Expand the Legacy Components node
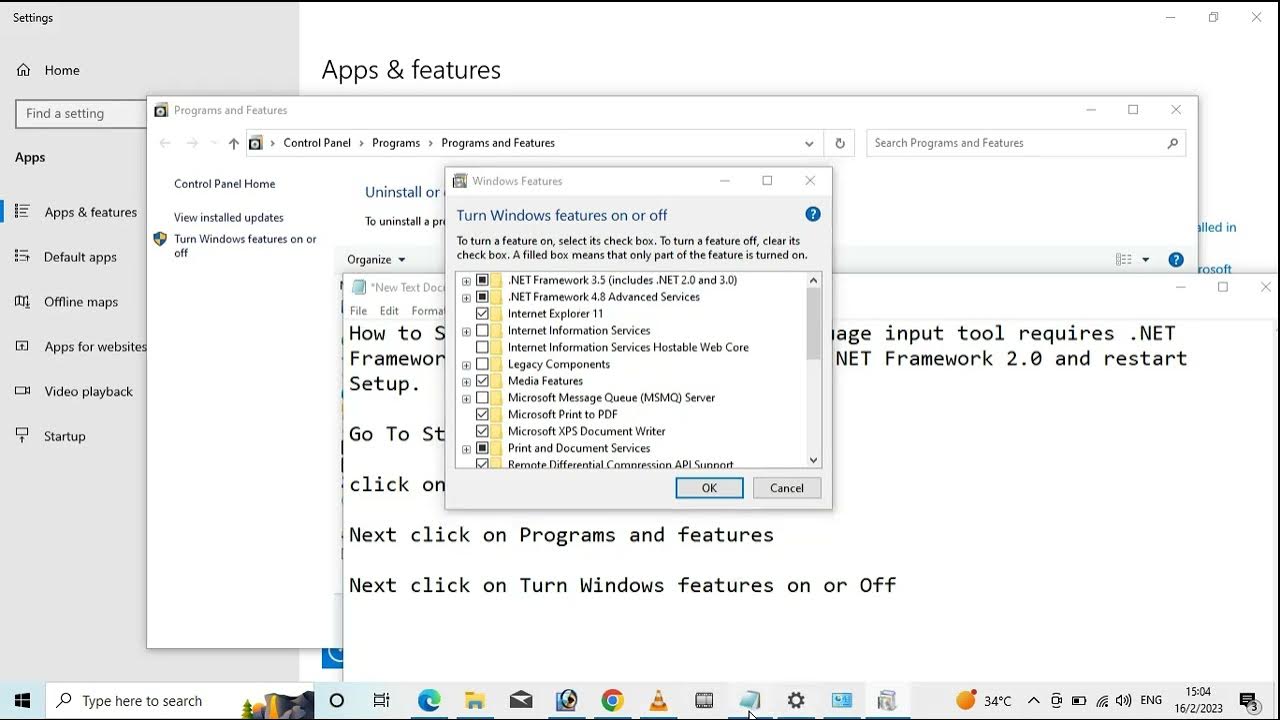 pyautogui.click(x=466, y=365)
